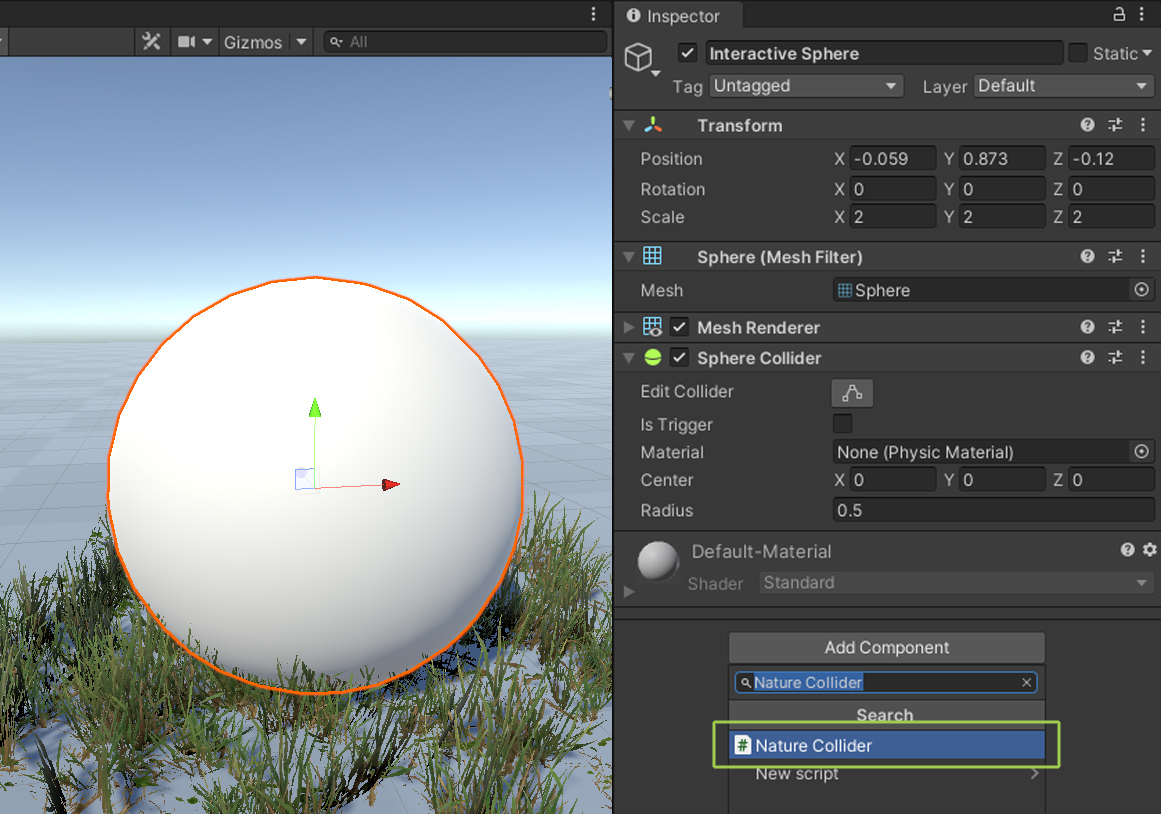Click the Sphere Mesh object picker icon
Viewport: 1161px width, 814px height.
click(1141, 290)
